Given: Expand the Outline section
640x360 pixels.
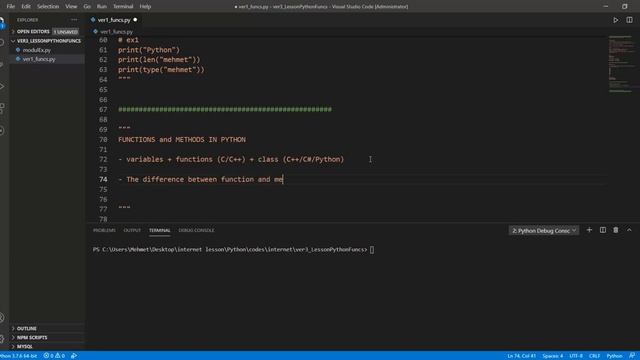Looking at the screenshot, I should coord(24,329).
